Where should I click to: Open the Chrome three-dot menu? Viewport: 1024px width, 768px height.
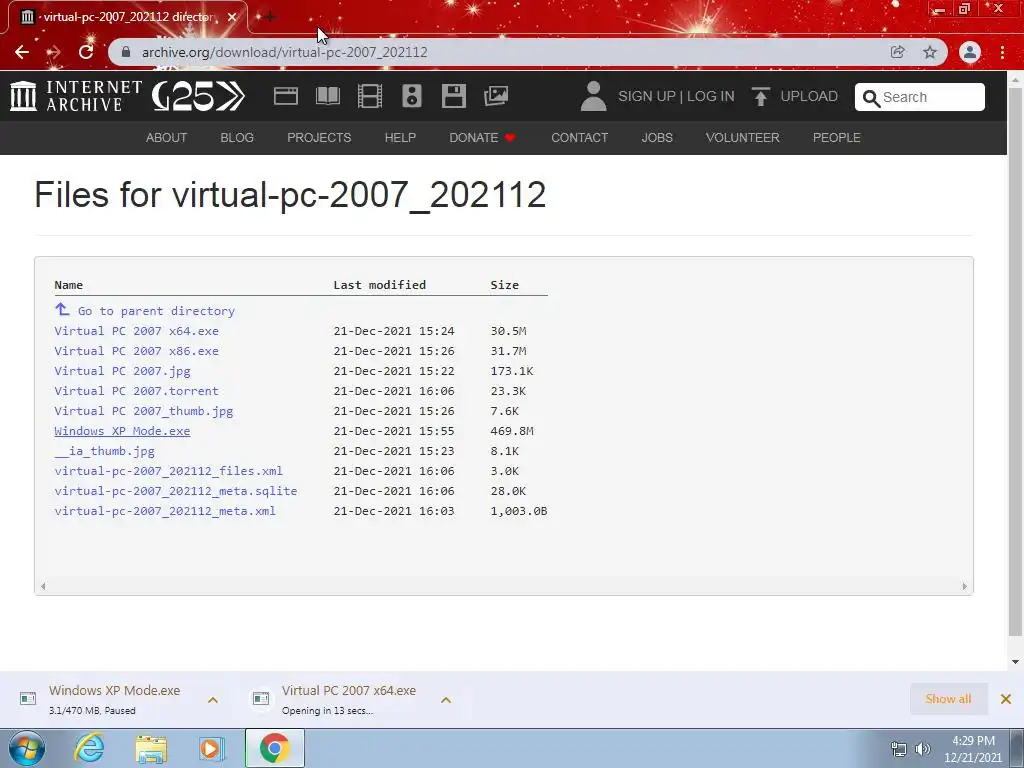pyautogui.click(x=1002, y=52)
